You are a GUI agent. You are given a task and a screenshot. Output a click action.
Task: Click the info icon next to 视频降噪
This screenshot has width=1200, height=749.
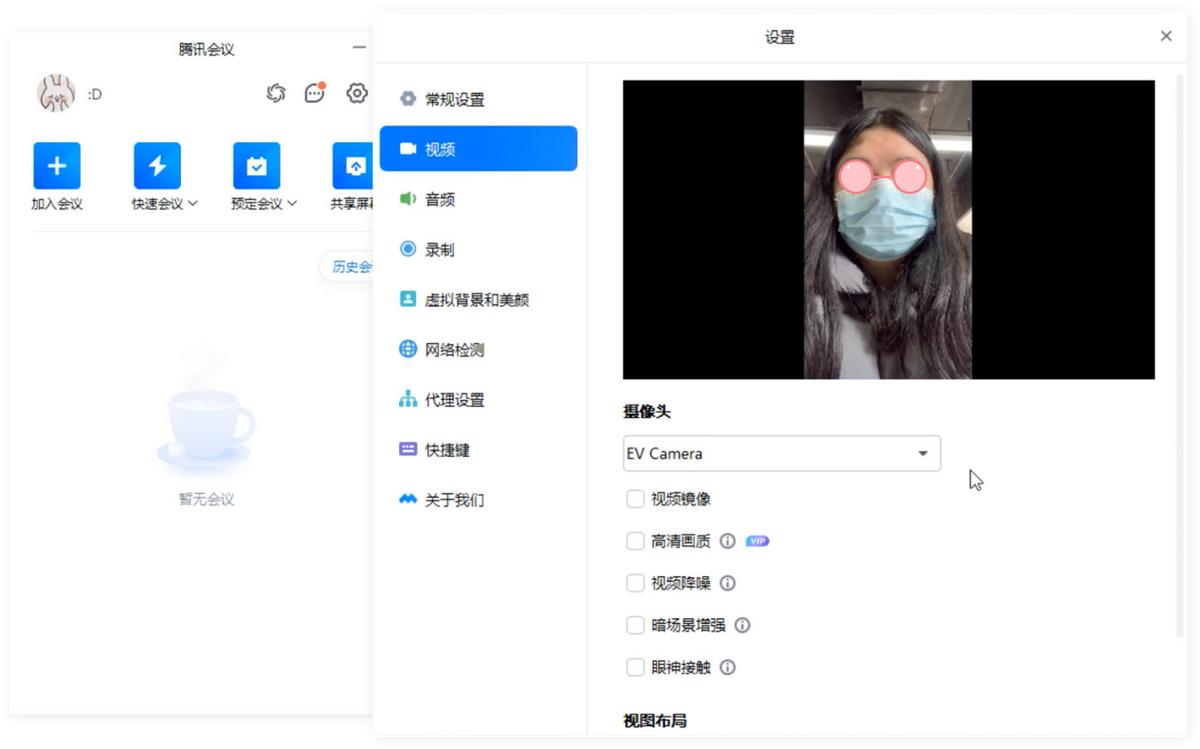[x=727, y=582]
